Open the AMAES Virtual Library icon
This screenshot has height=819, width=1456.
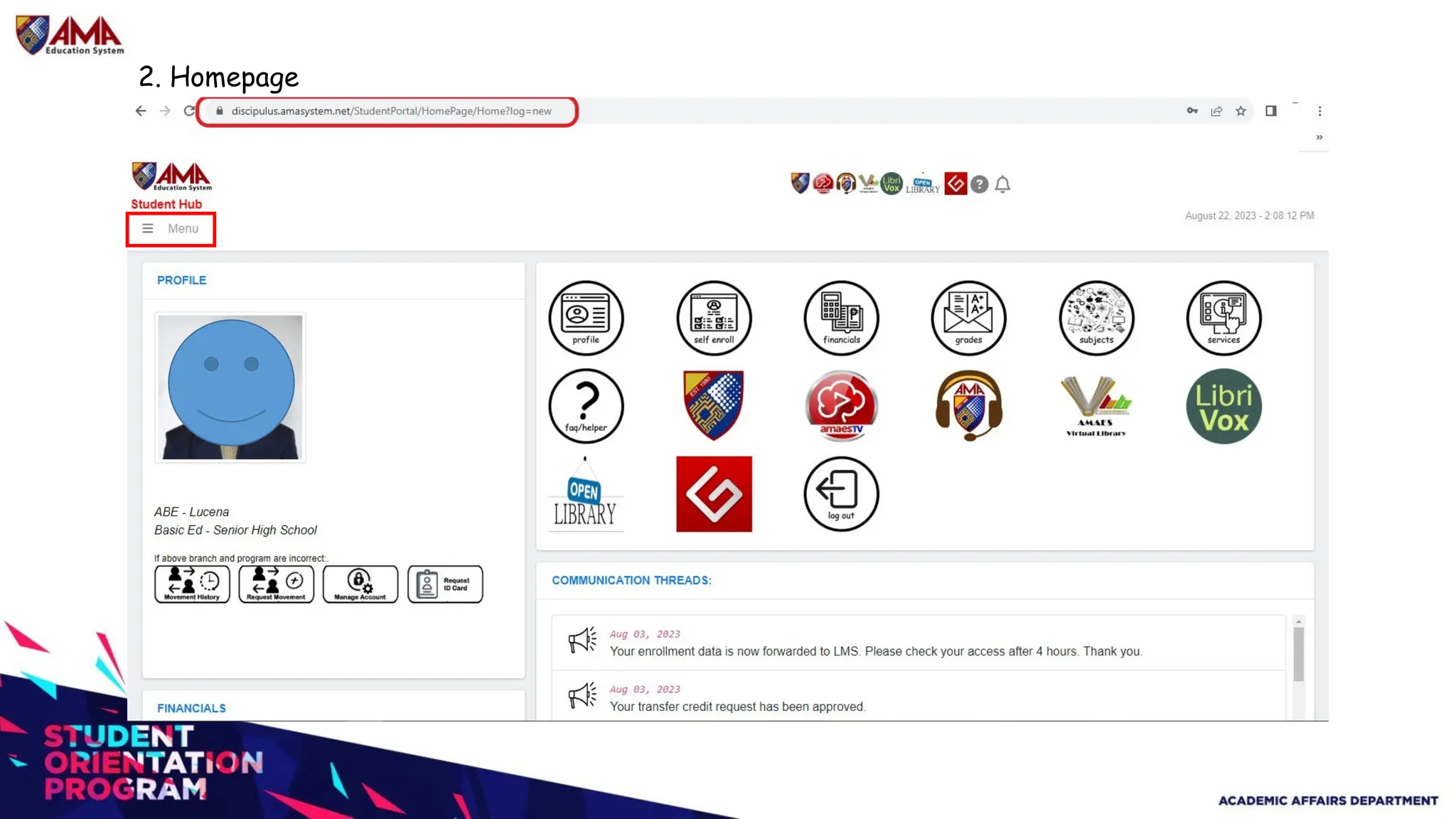point(1096,406)
